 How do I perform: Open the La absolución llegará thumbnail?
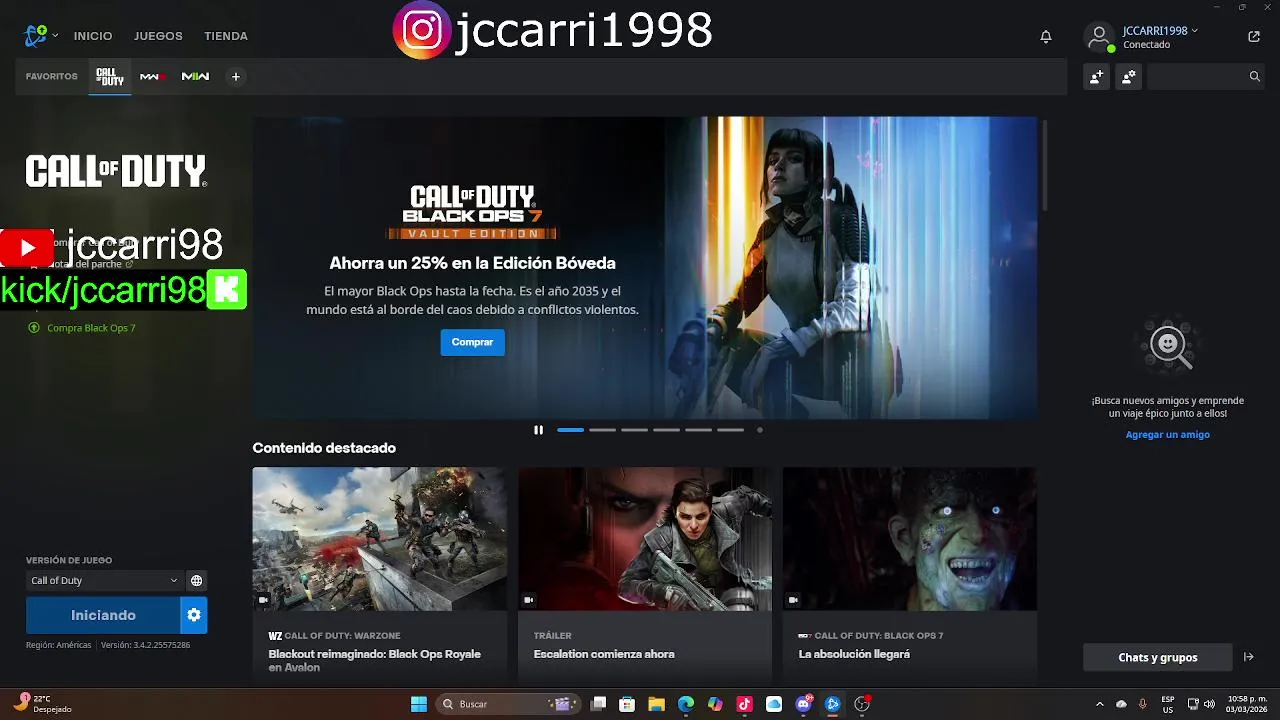click(x=909, y=539)
